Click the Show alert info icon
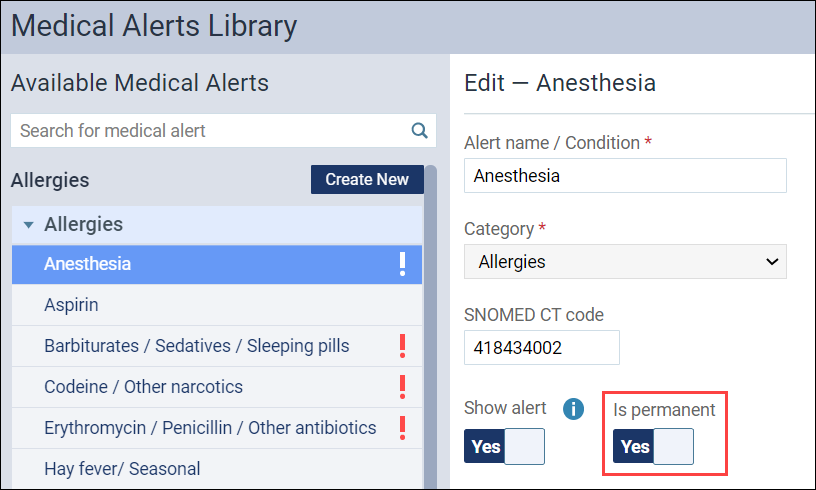This screenshot has width=816, height=490. coord(573,409)
